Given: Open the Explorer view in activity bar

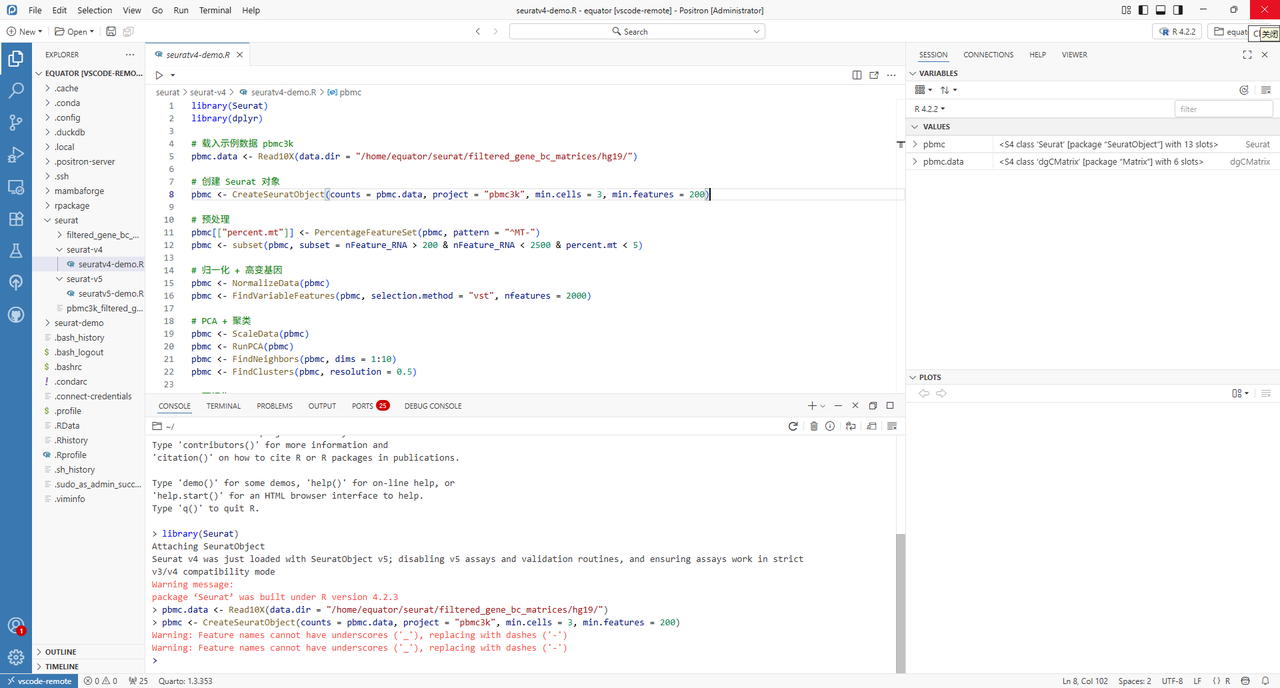Looking at the screenshot, I should pyautogui.click(x=16, y=59).
